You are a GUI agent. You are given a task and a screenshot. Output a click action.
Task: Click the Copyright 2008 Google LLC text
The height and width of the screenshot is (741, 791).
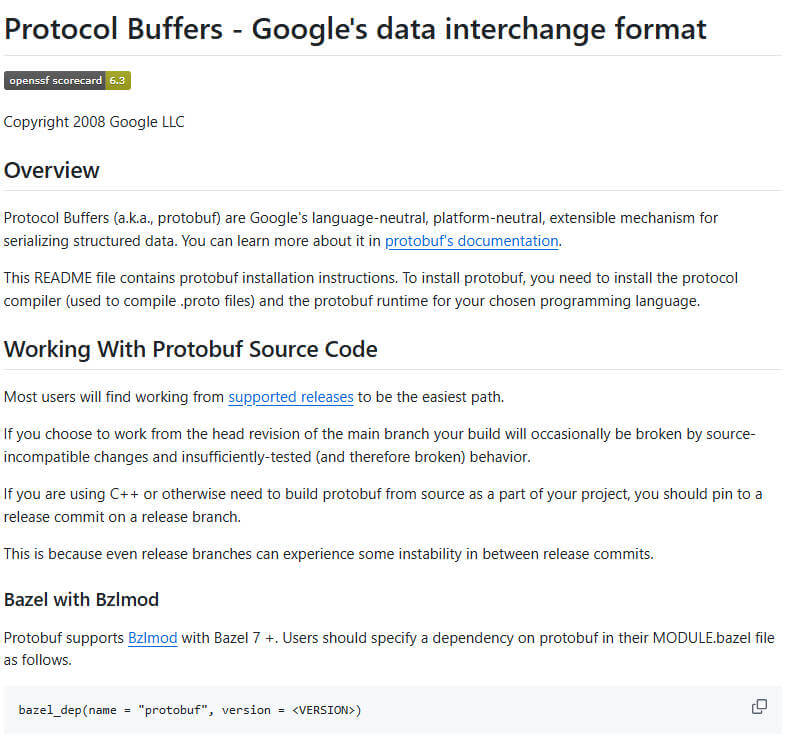(x=94, y=122)
